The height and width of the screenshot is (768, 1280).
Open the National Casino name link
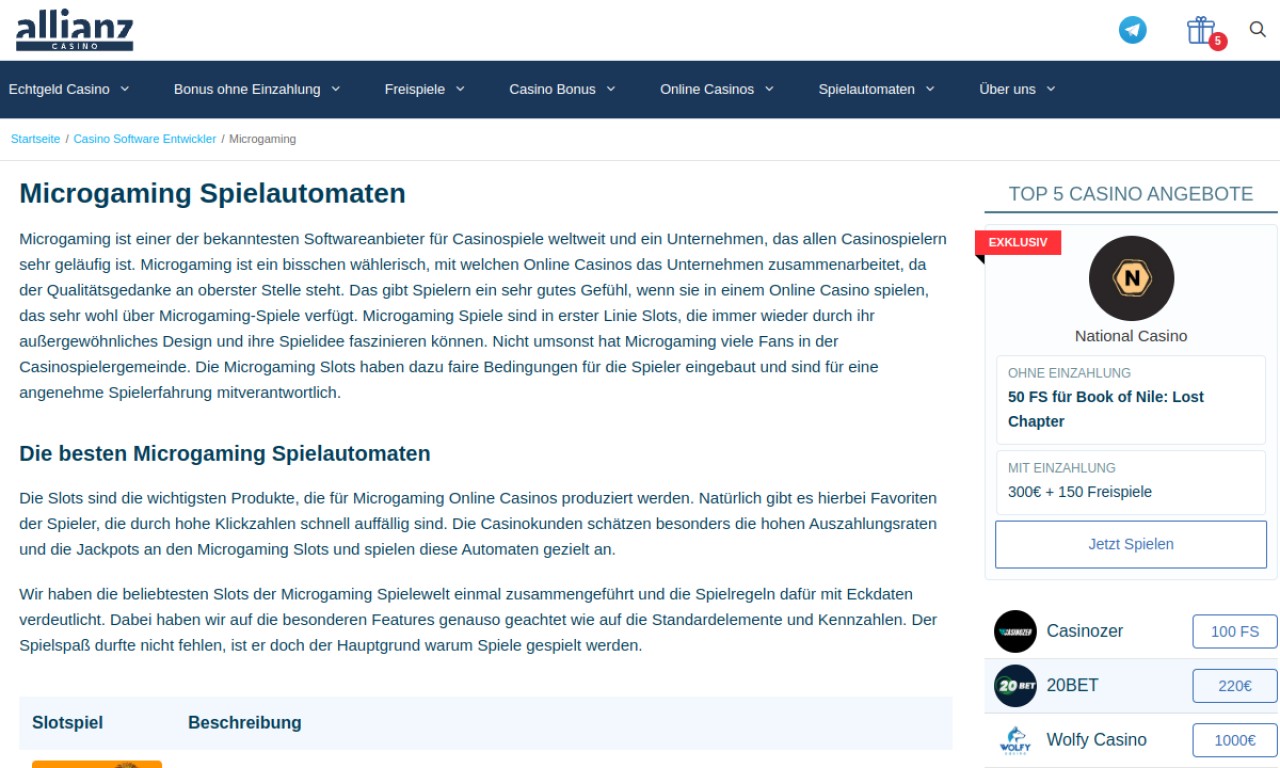(x=1131, y=336)
